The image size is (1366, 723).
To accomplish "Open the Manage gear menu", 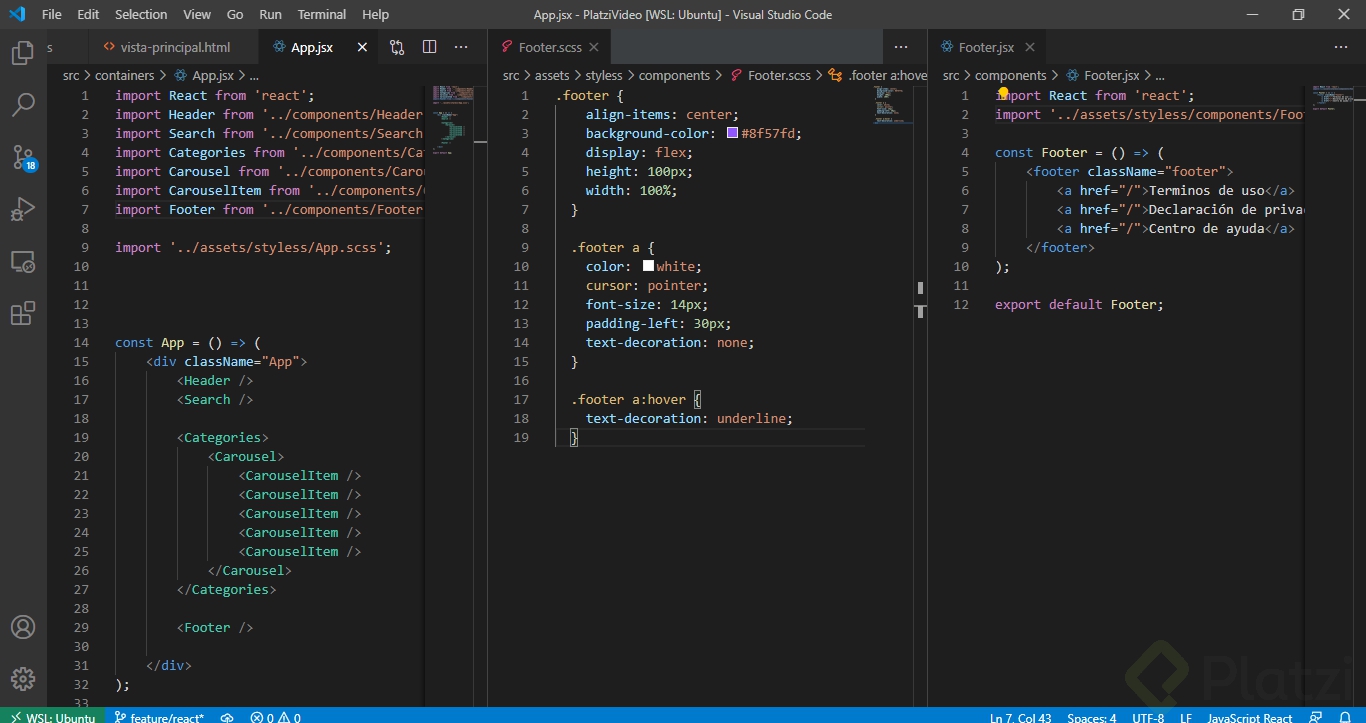I will click(x=23, y=679).
